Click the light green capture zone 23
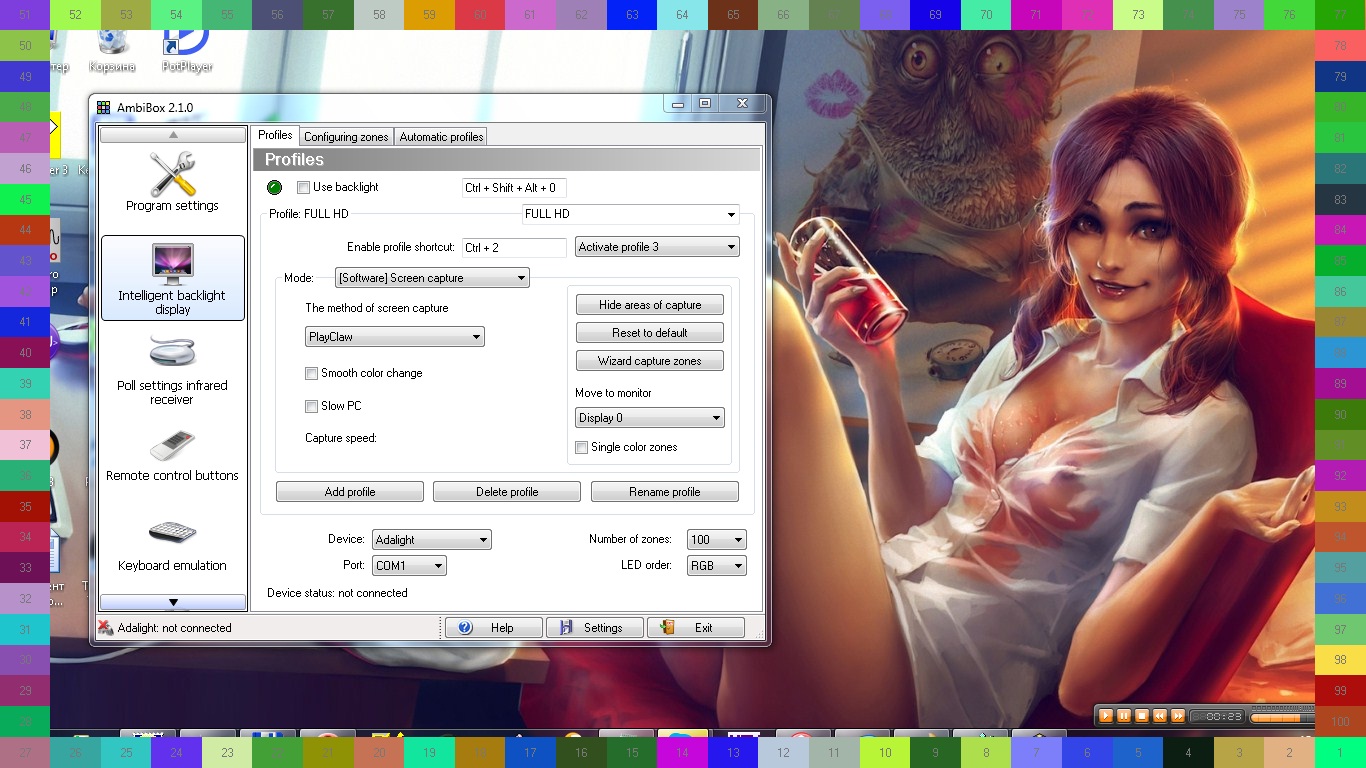 227,752
